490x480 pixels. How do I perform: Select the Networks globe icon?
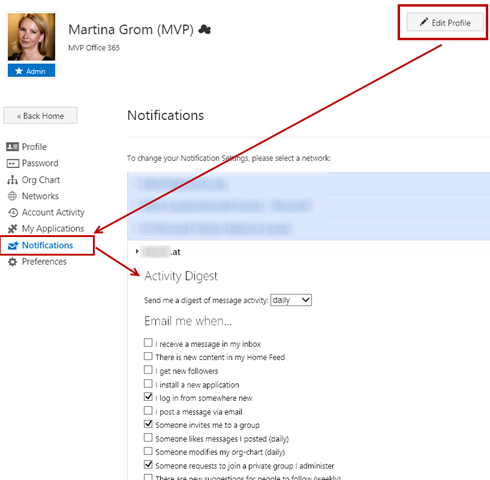click(x=12, y=196)
